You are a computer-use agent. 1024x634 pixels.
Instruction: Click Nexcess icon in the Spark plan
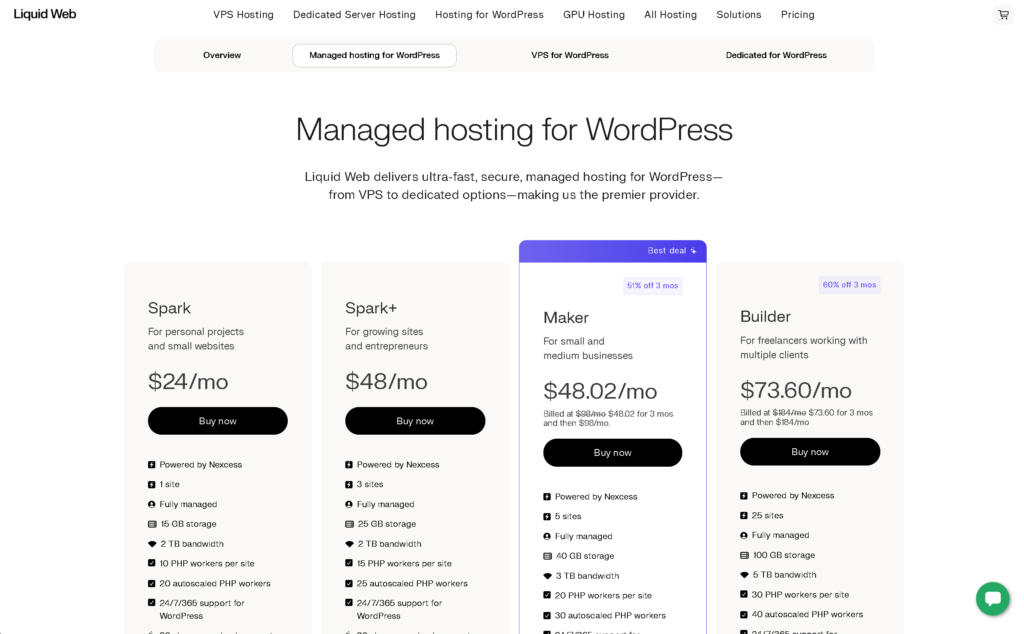tap(152, 465)
